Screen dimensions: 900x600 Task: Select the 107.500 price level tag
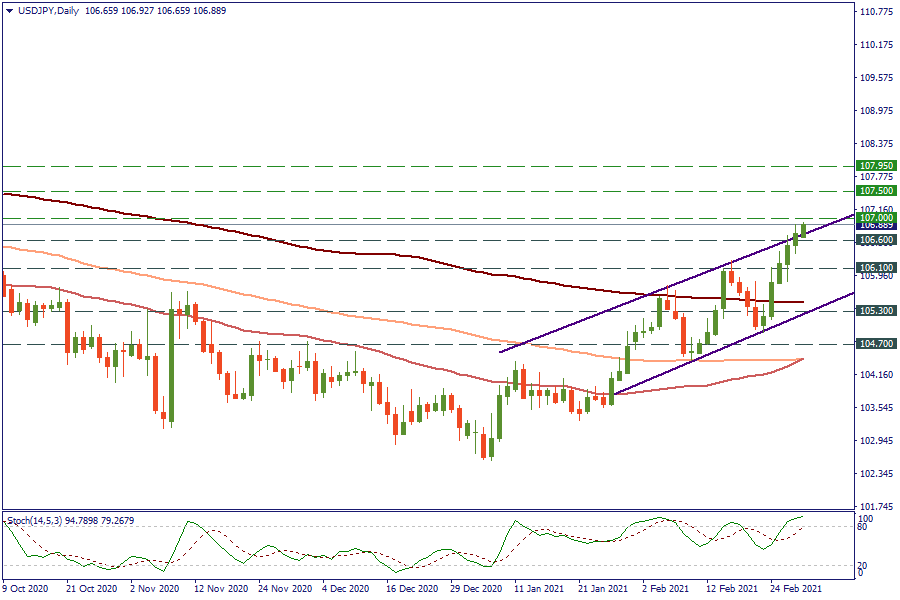pos(876,190)
